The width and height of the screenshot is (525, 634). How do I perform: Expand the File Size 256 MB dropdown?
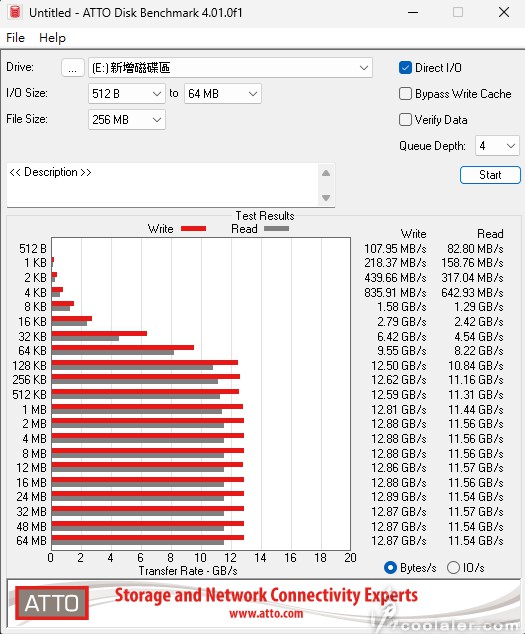click(x=127, y=120)
